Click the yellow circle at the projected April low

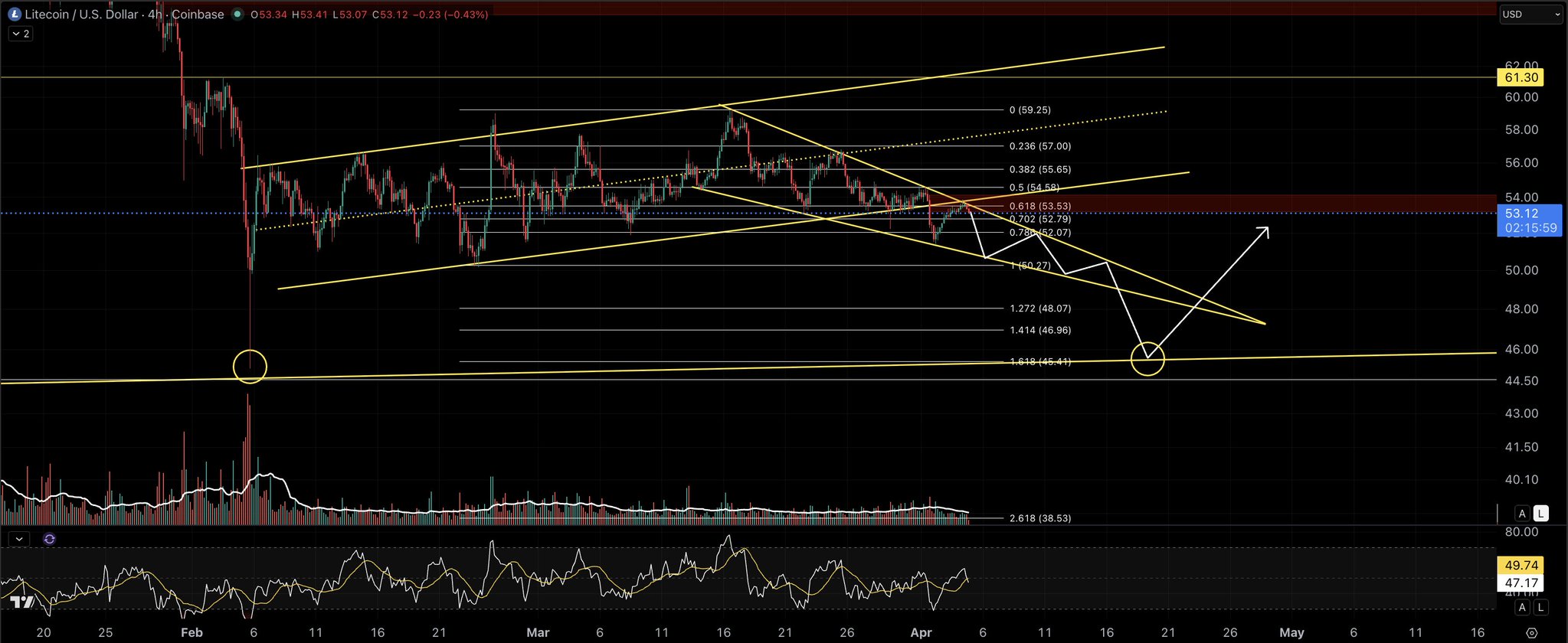(x=1147, y=359)
